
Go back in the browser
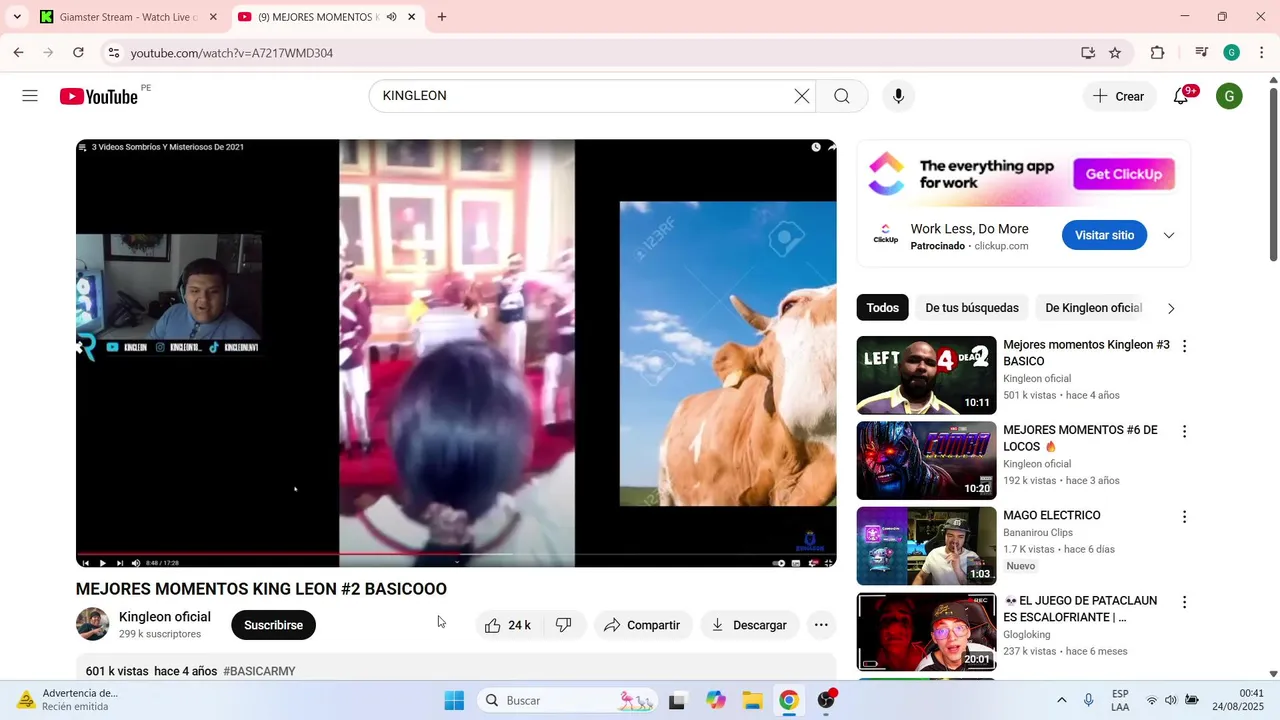tap(18, 53)
